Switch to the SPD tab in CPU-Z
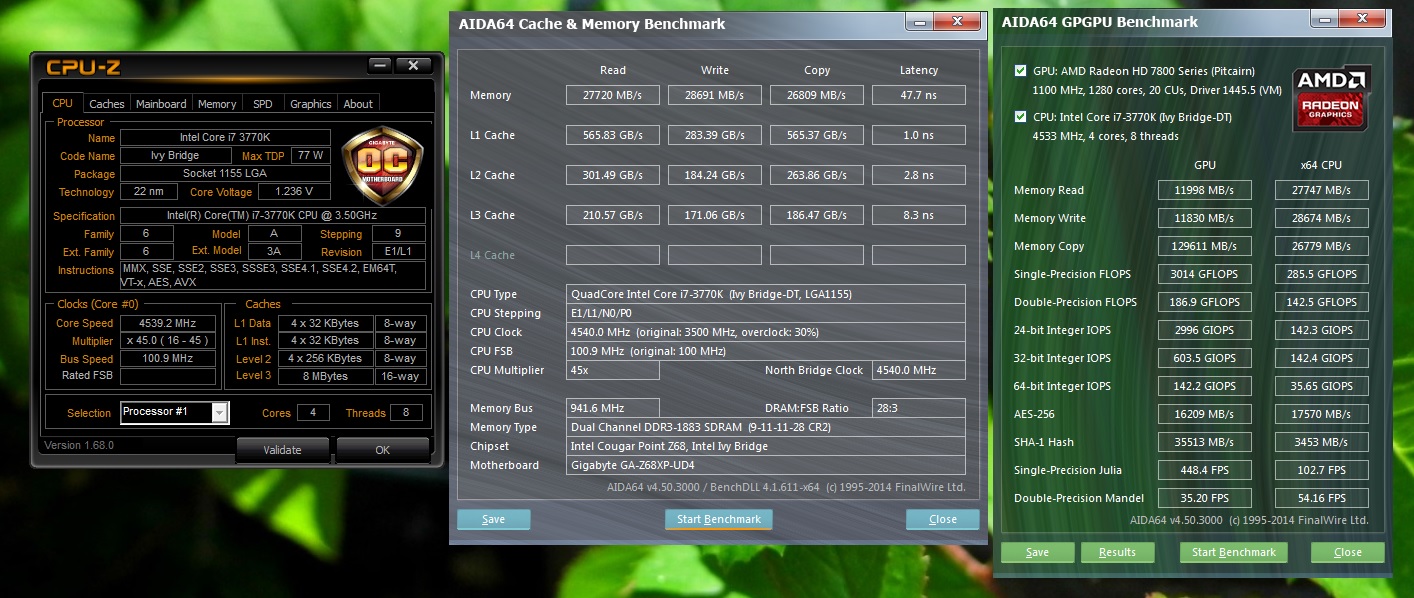The image size is (1414, 598). point(262,104)
